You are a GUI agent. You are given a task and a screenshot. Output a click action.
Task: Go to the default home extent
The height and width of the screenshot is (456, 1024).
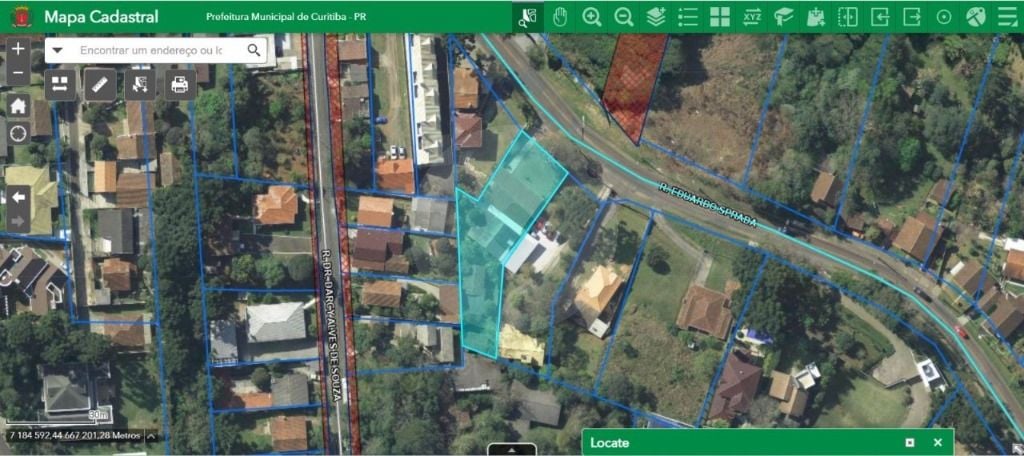18,105
